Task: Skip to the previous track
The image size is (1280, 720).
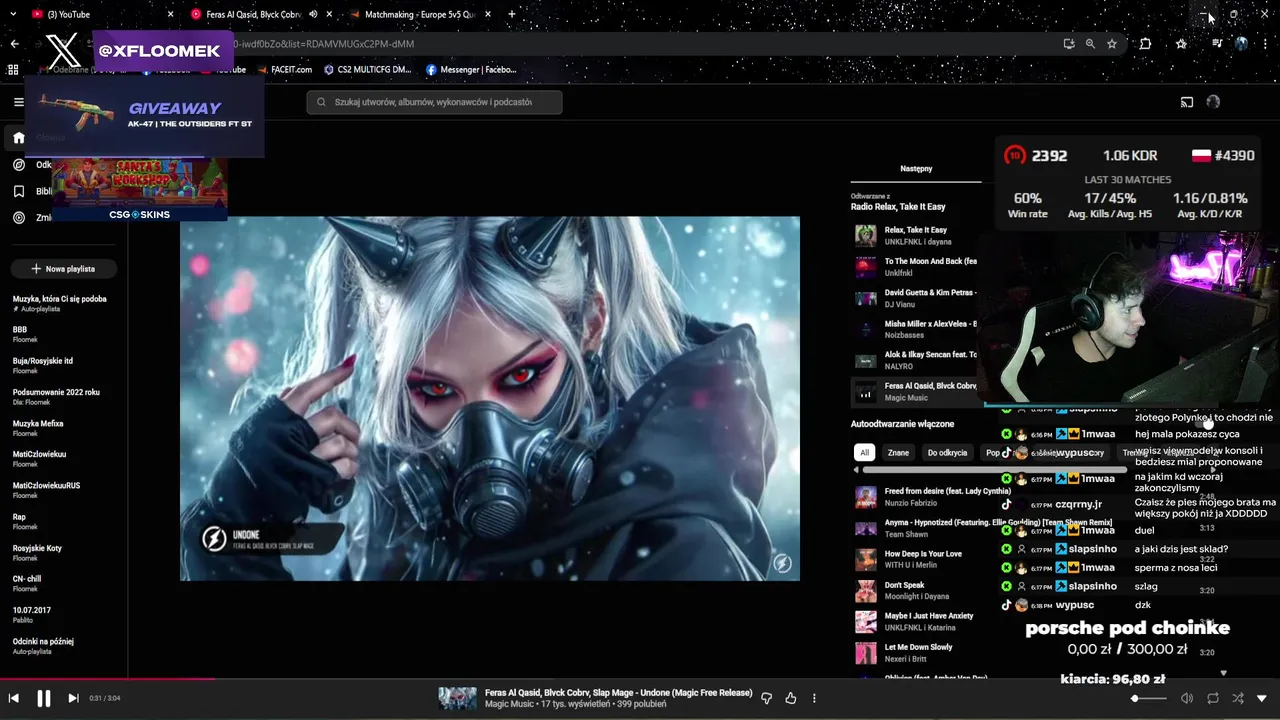Action: (x=14, y=698)
